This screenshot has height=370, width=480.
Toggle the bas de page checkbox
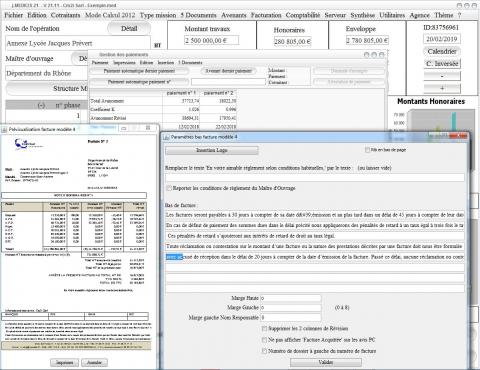click(x=367, y=150)
